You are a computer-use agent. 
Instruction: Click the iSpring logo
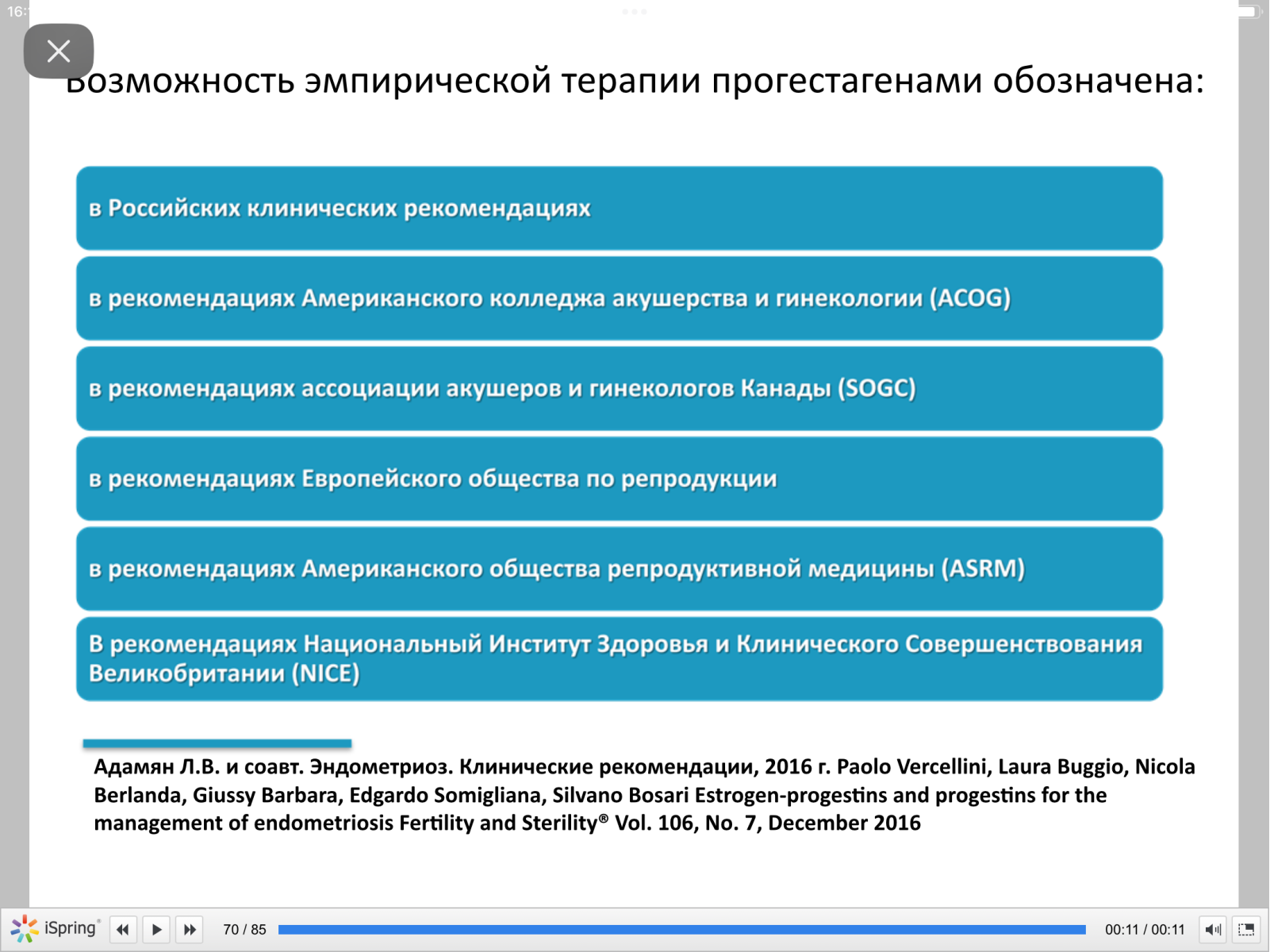(56, 929)
